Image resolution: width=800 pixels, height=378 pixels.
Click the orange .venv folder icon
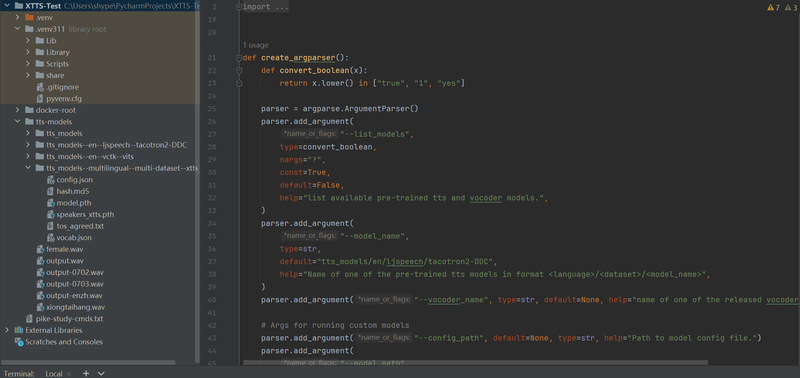pyautogui.click(x=29, y=17)
